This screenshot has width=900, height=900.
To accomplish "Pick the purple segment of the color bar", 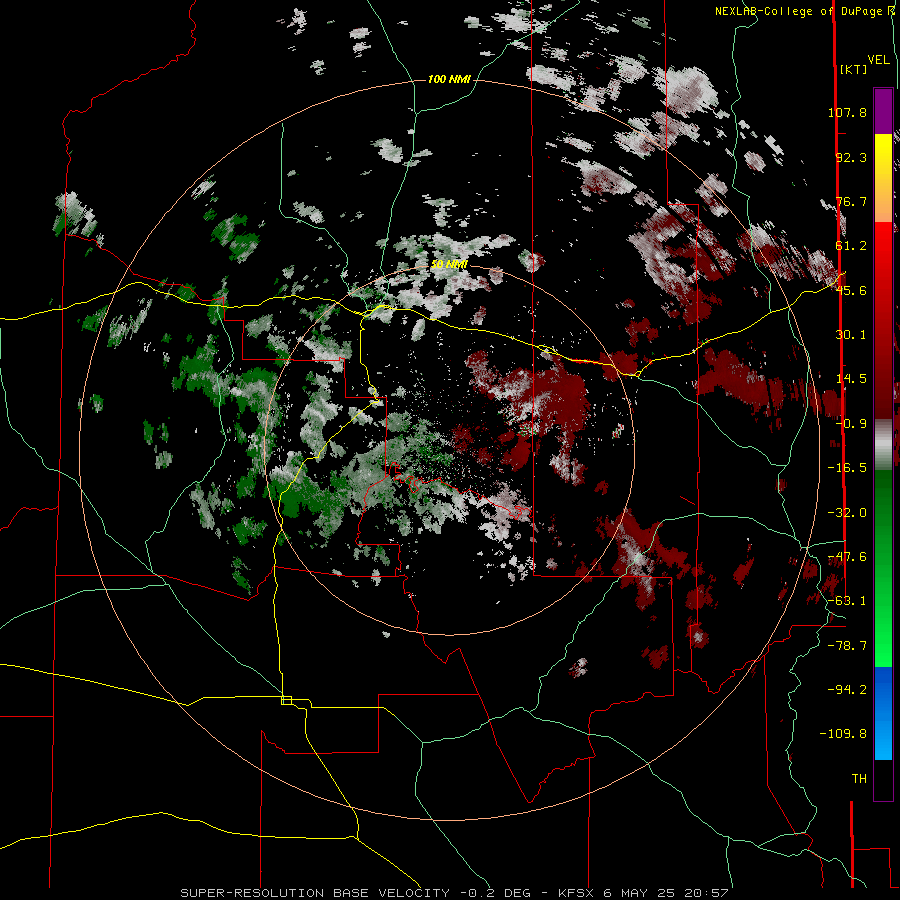I will [883, 111].
